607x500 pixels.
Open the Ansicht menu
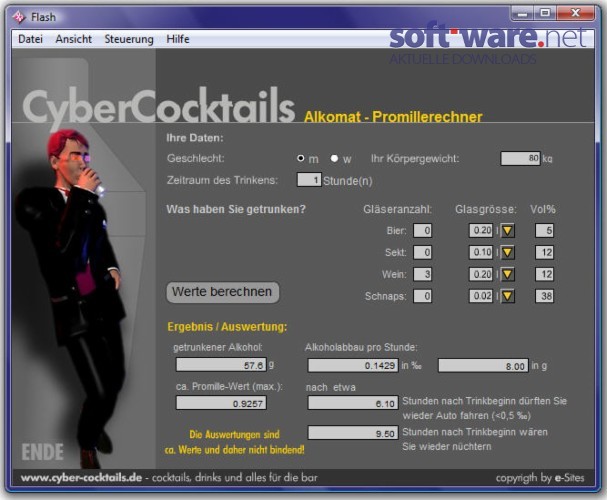coord(74,39)
